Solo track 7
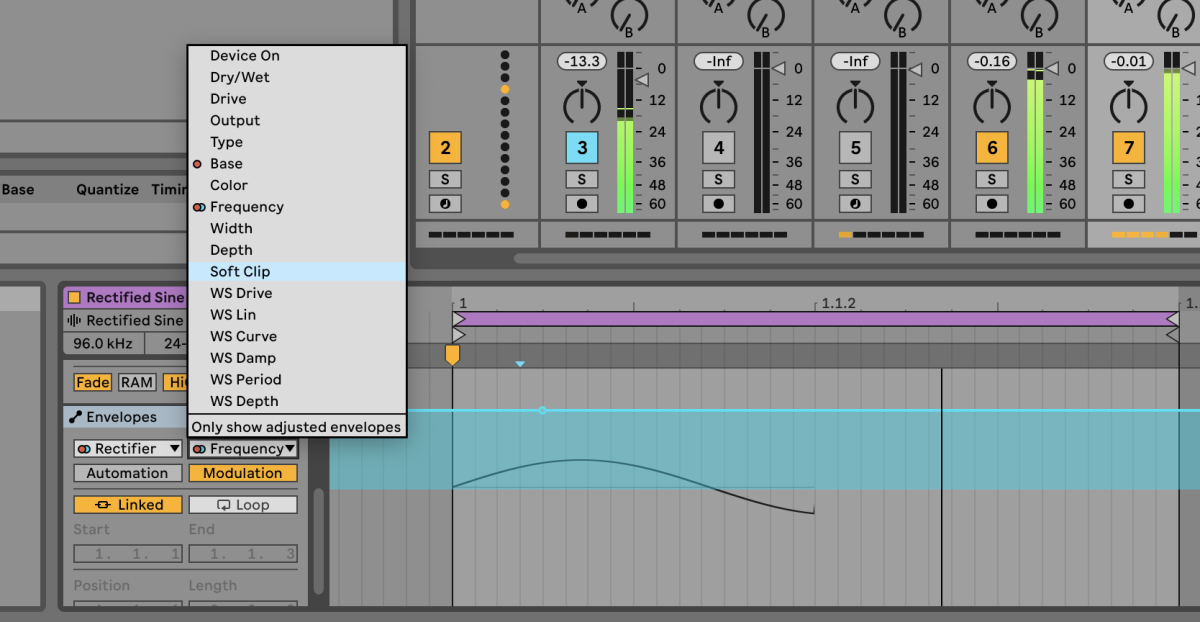The height and width of the screenshot is (622, 1200). 1129,179
